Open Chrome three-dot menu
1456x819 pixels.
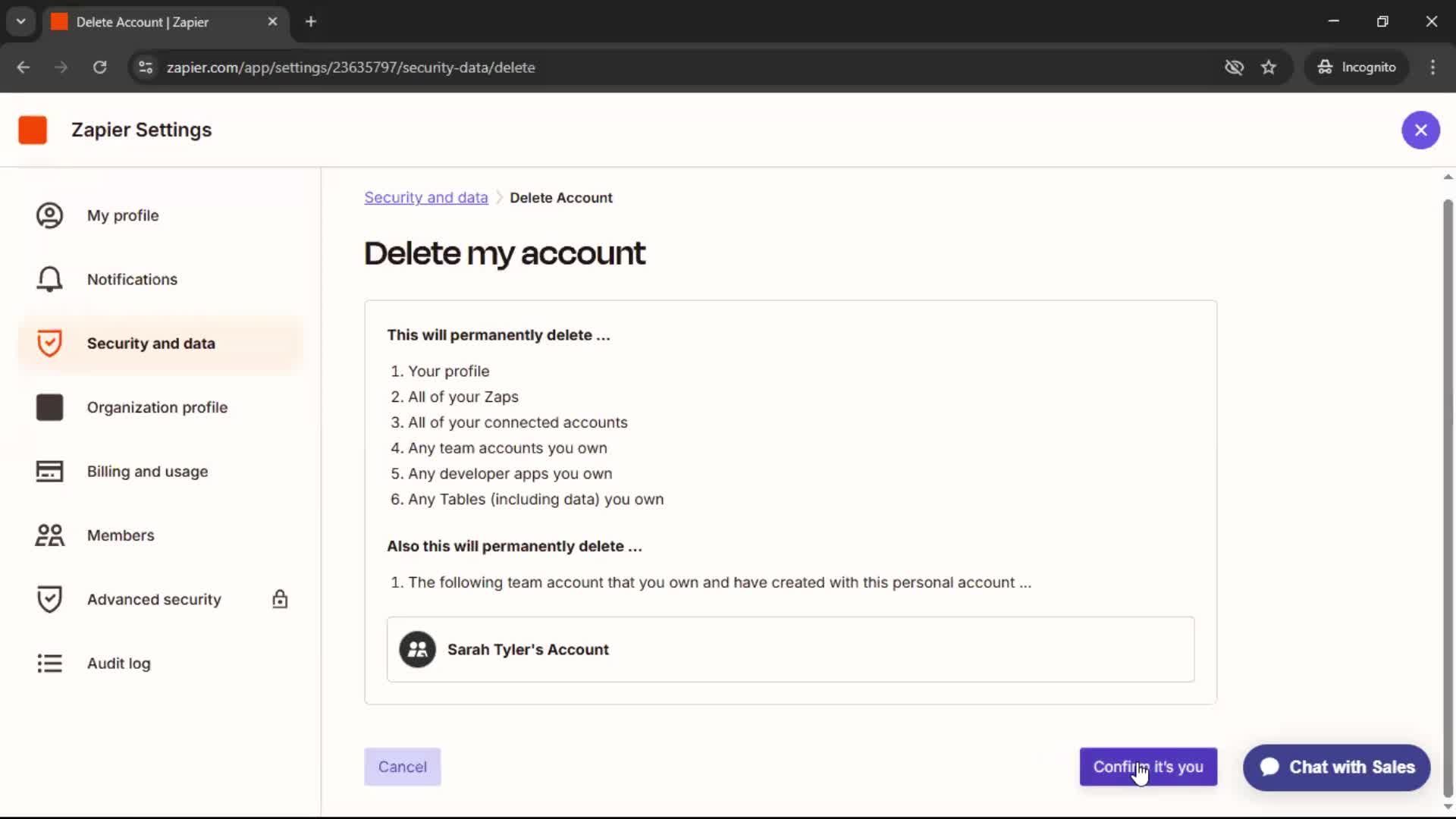[1432, 67]
